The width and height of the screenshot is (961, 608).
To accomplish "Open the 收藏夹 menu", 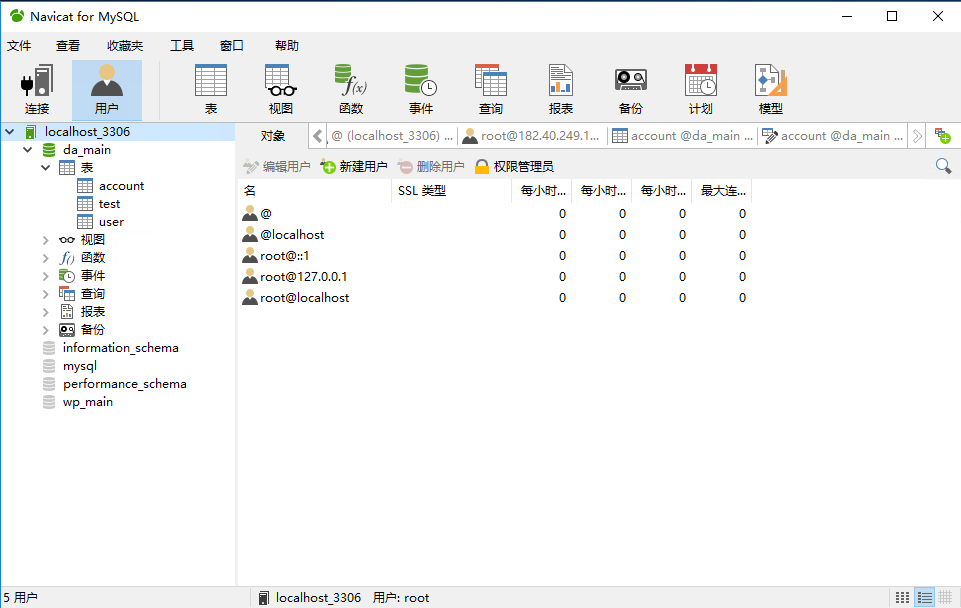I will pyautogui.click(x=125, y=45).
